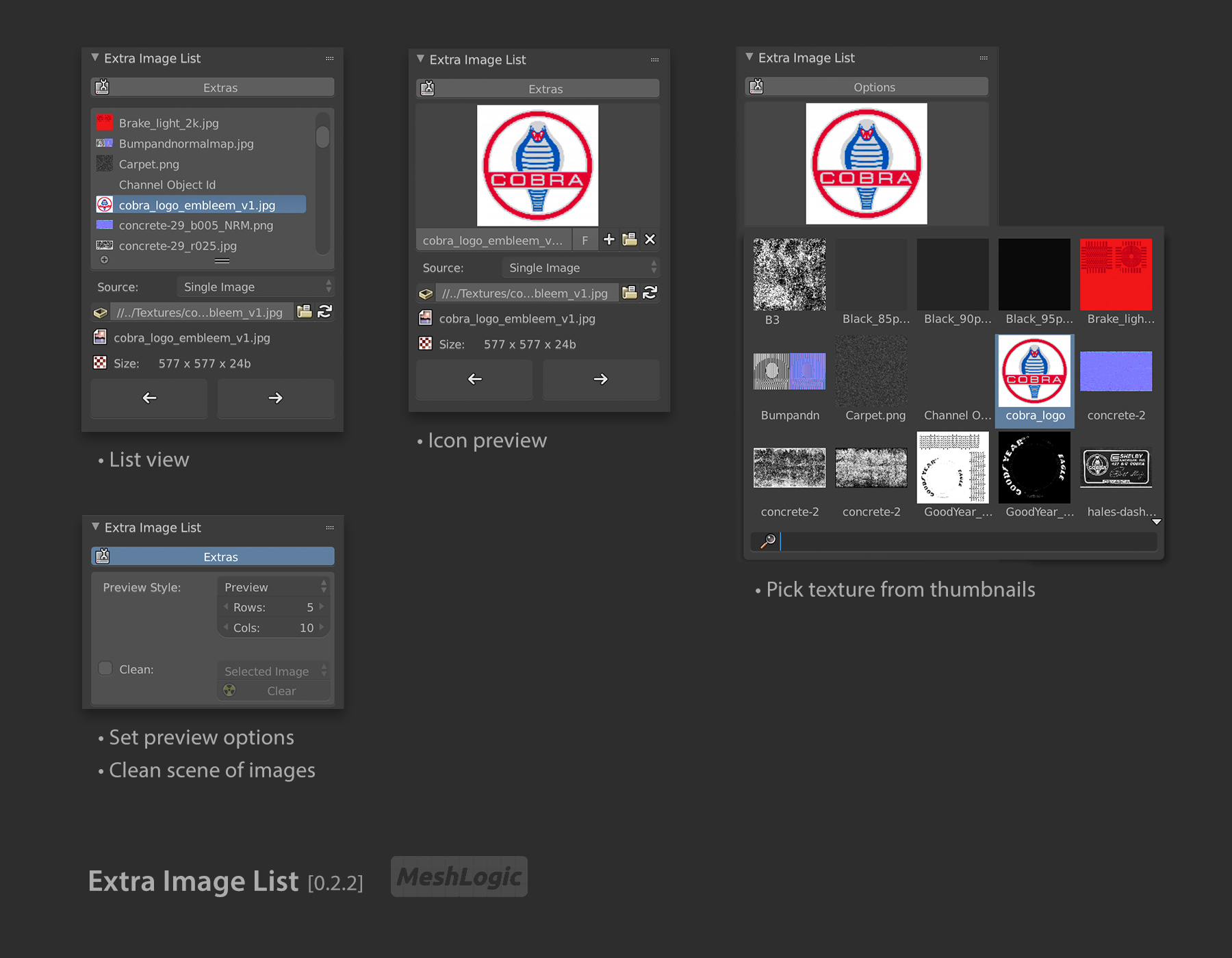
Task: Select concrete-29_r025.jpg in the list
Action: [201, 246]
